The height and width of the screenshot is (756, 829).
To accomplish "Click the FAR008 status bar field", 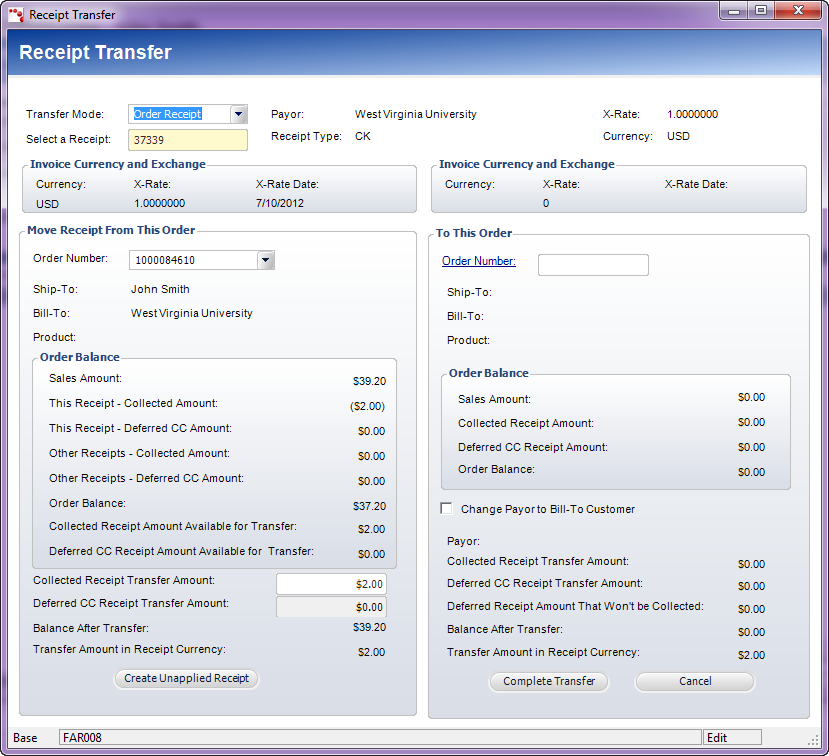I will point(380,738).
